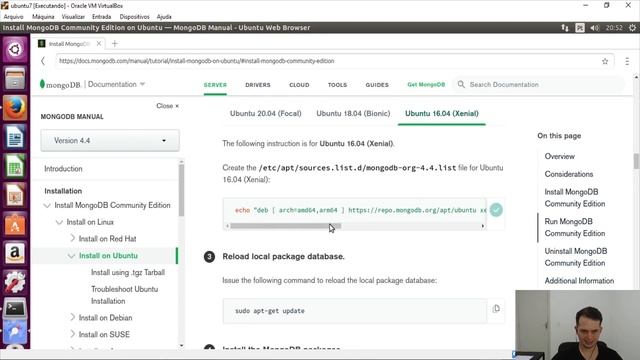Bookmark page with the star icon

tap(605, 61)
